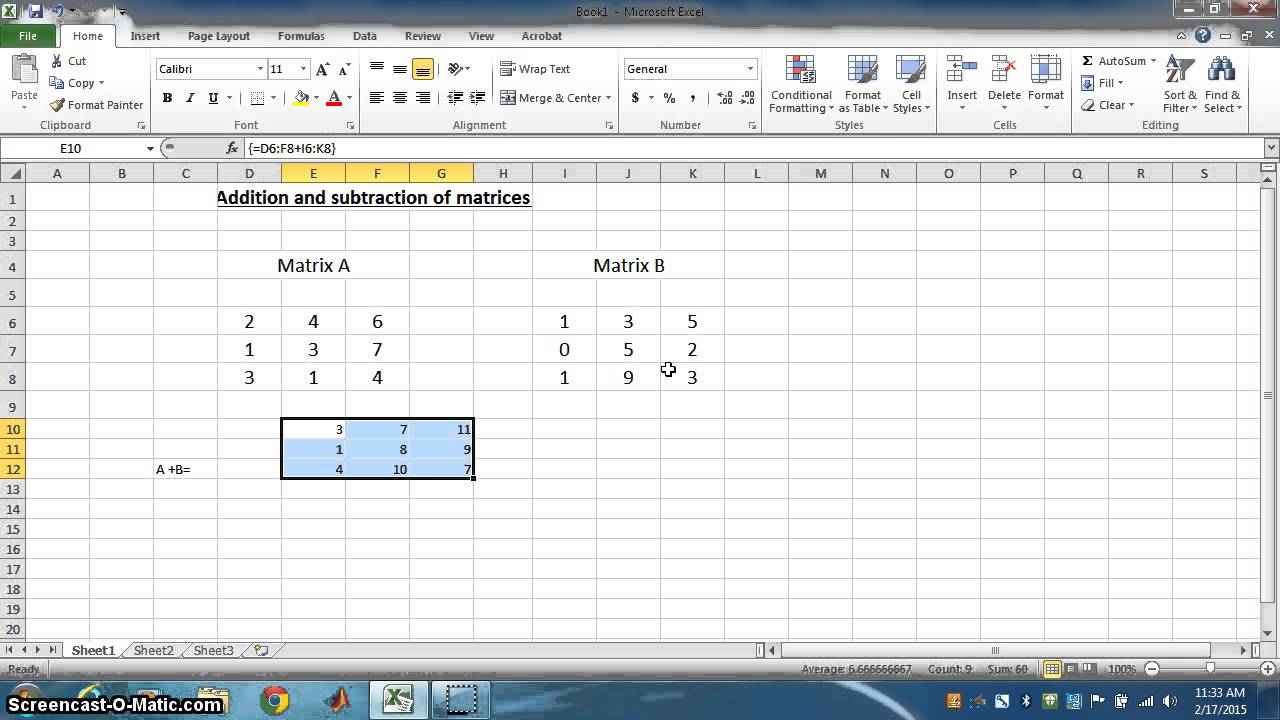1280x720 pixels.
Task: Toggle Underline formatting
Action: 213,98
